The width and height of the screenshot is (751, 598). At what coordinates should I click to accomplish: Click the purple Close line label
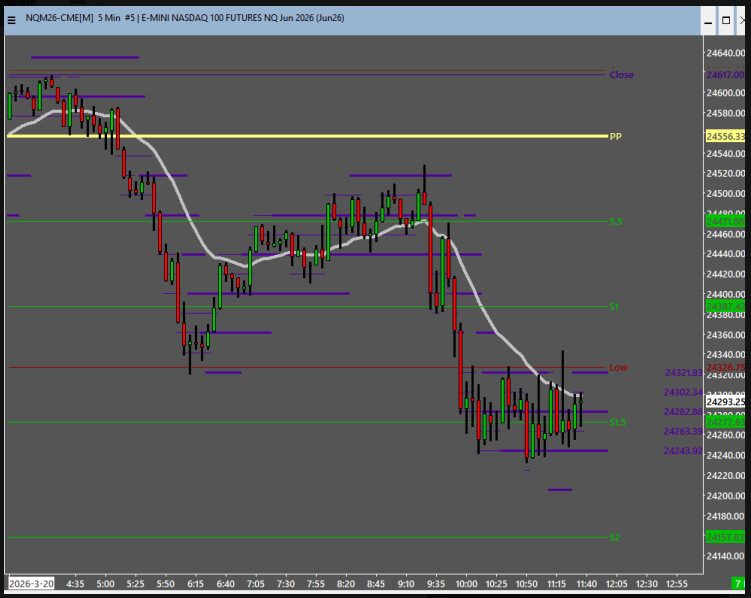coord(621,75)
